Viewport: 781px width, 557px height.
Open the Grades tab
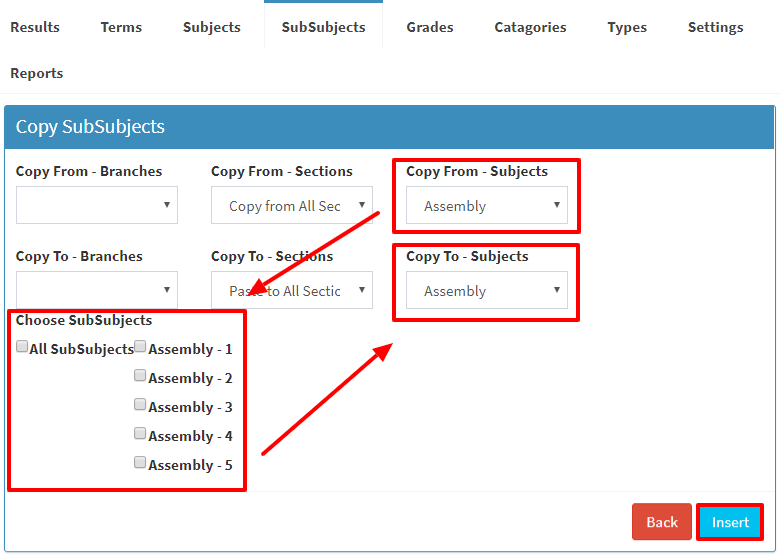[x=430, y=27]
